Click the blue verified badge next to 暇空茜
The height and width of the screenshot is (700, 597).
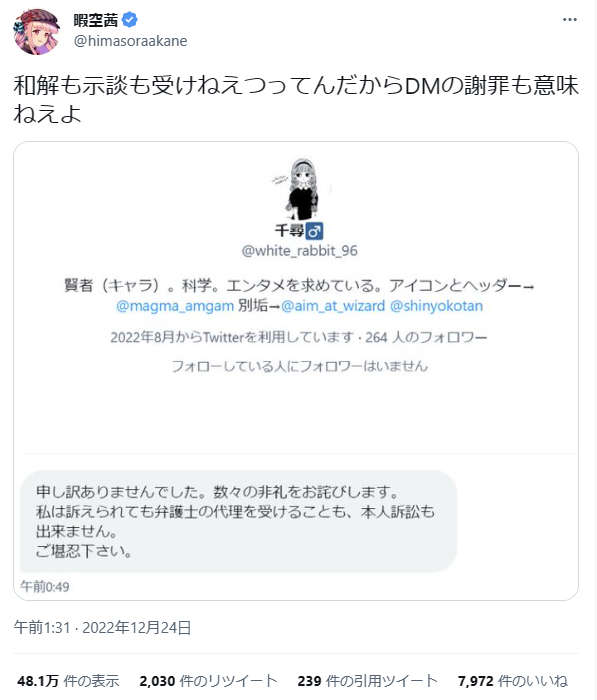[129, 20]
